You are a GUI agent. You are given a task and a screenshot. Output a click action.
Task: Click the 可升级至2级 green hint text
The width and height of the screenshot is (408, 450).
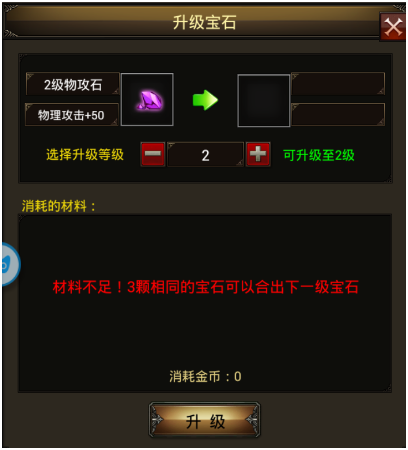[318, 155]
